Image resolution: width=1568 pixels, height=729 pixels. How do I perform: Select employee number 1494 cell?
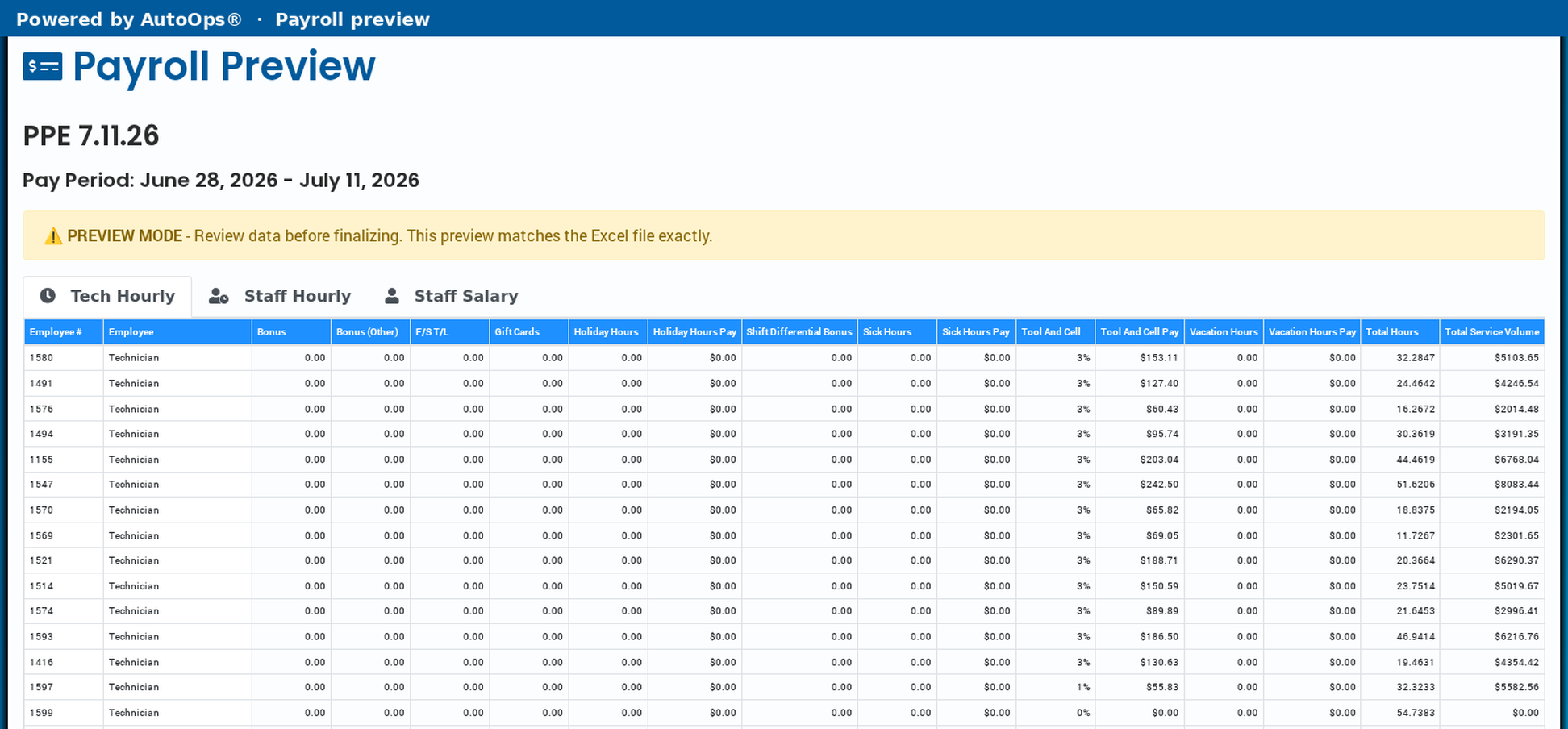pyautogui.click(x=64, y=434)
